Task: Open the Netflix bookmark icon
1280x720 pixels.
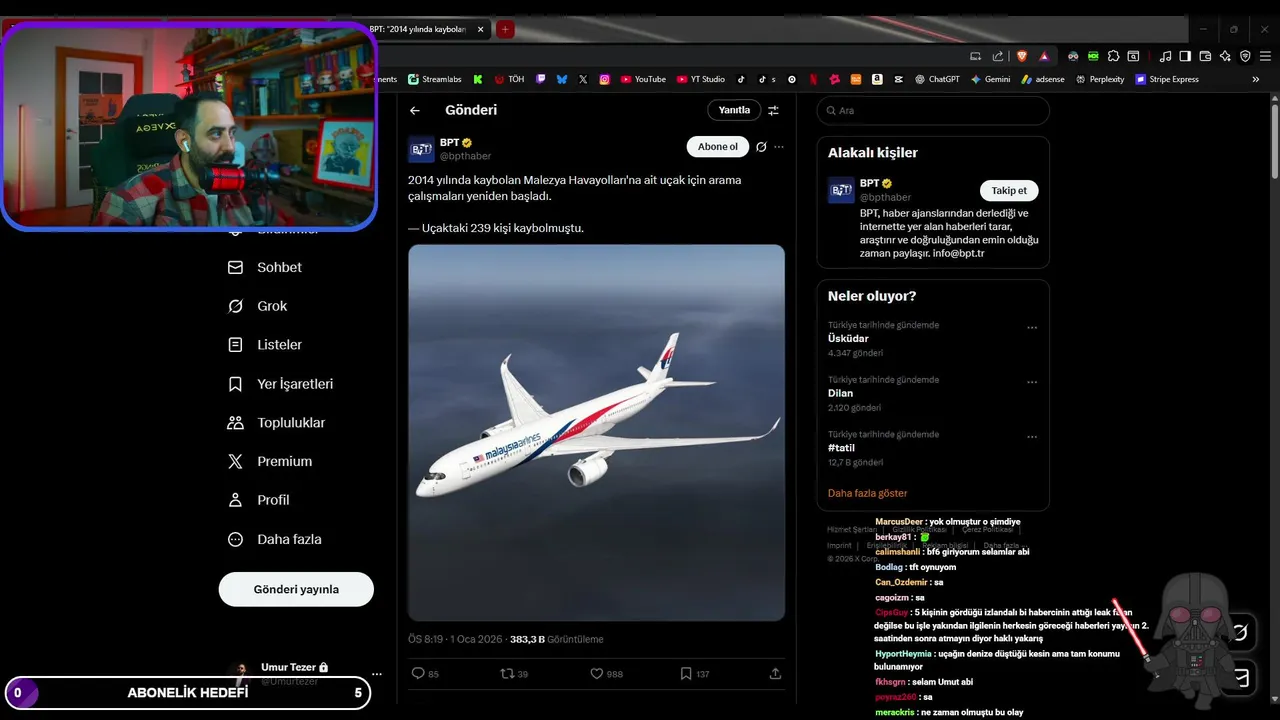Action: [813, 79]
